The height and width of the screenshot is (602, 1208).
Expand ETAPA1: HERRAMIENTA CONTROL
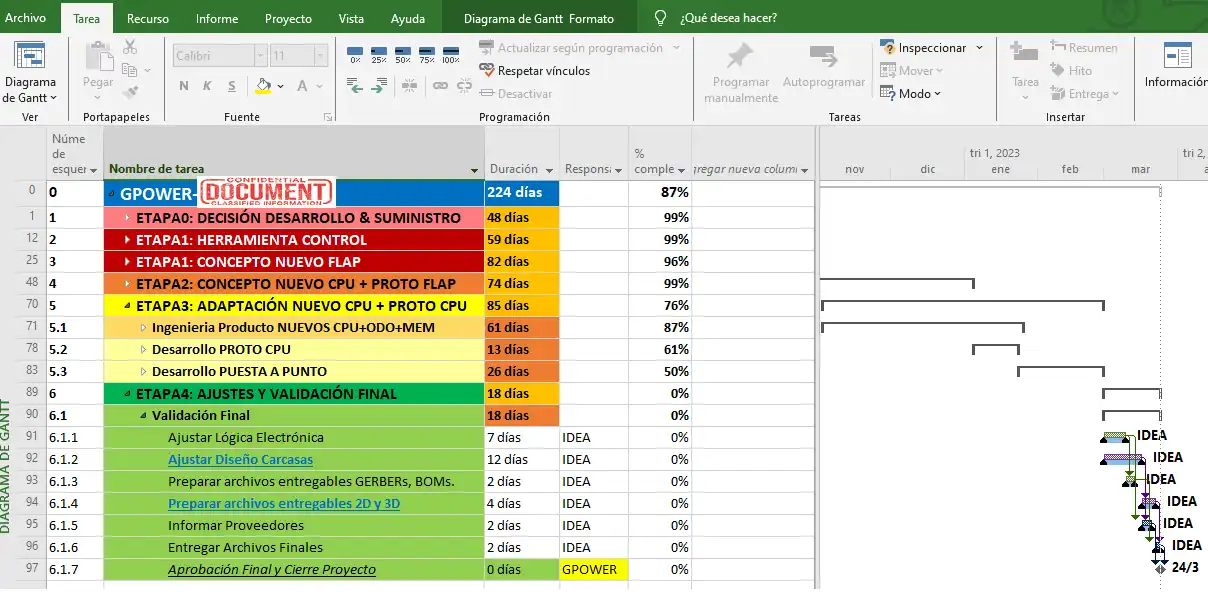pos(127,240)
